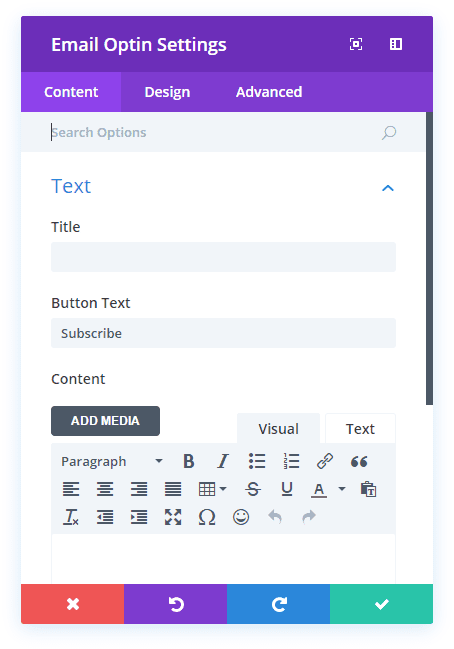Viewport: 454px width, 649px height.
Task: Click the italic formatting icon
Action: (x=223, y=461)
